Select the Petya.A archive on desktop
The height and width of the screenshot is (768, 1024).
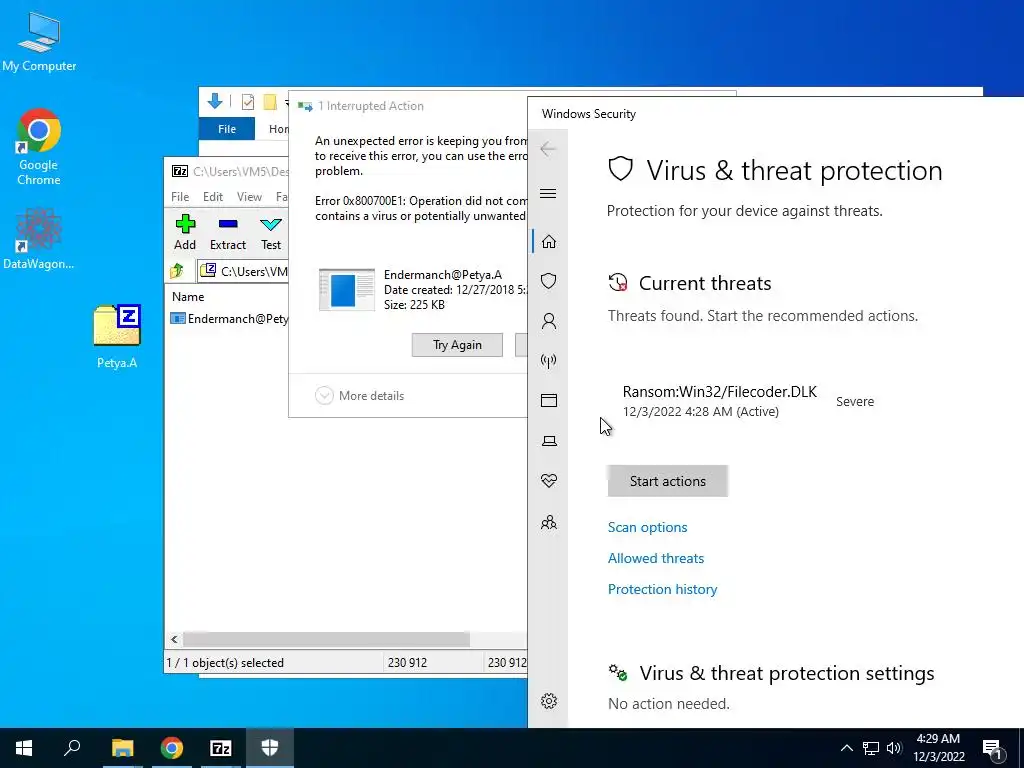click(117, 337)
